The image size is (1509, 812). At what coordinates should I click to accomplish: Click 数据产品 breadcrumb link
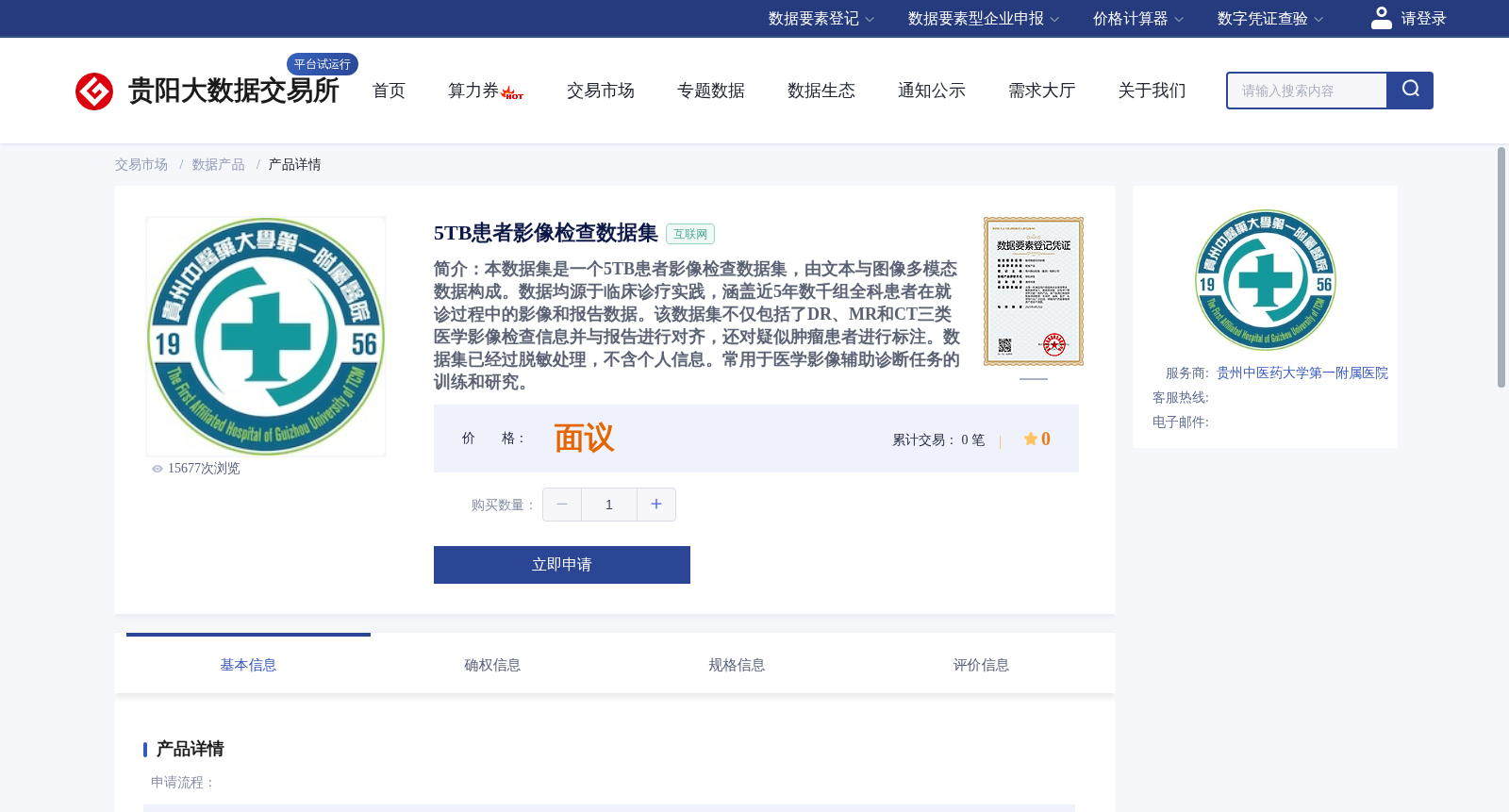tap(218, 165)
